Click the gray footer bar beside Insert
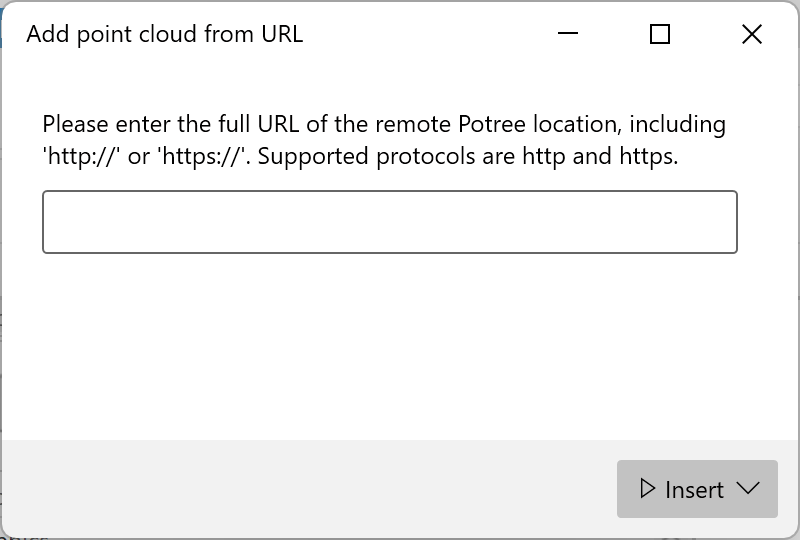The width and height of the screenshot is (800, 540). click(300, 489)
